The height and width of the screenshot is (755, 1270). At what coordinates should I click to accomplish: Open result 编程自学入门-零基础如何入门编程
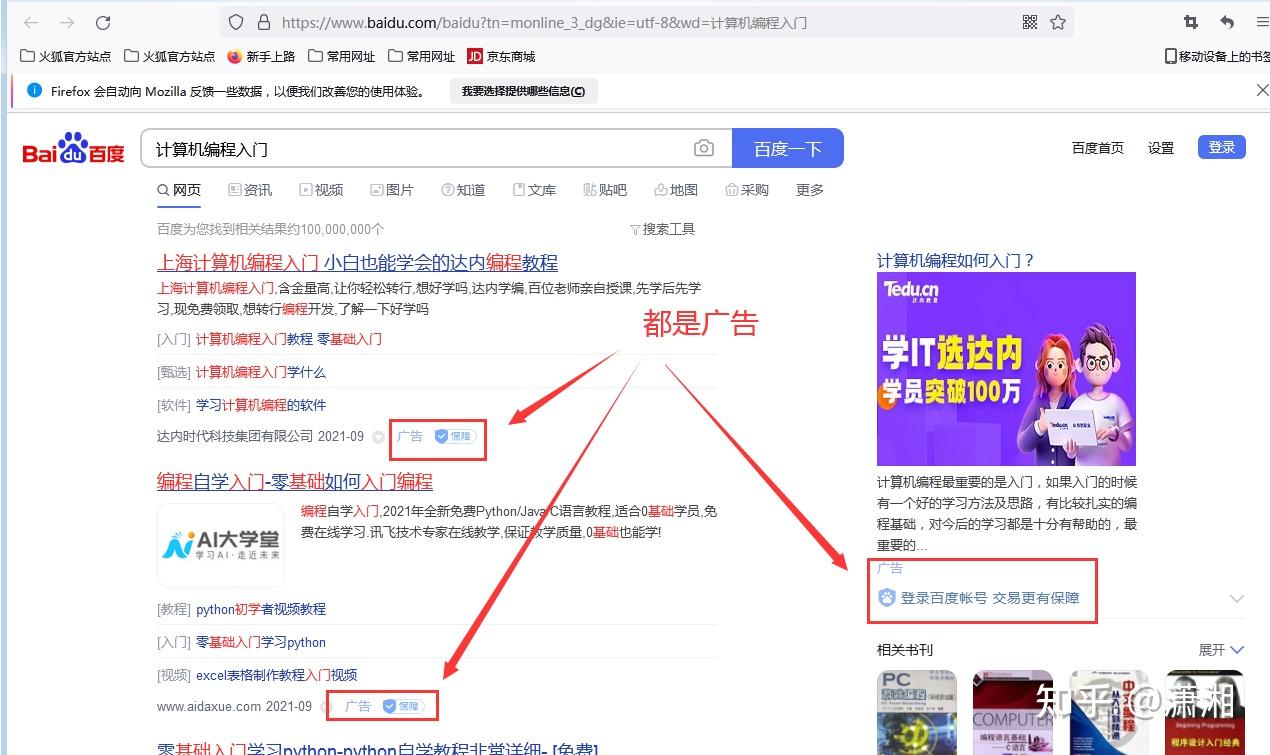coord(295,482)
